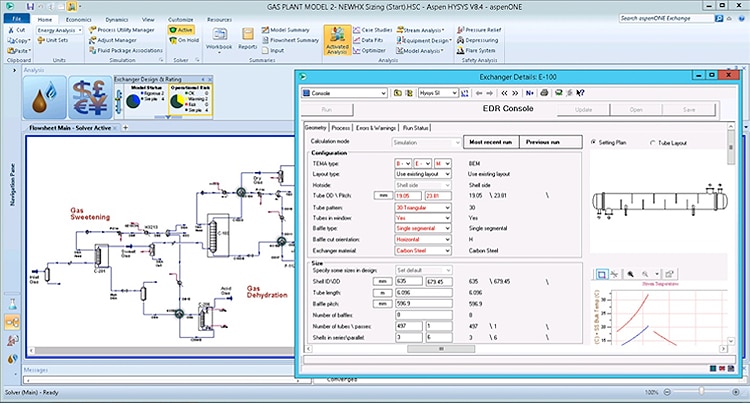Click the Tube length input field

point(423,293)
